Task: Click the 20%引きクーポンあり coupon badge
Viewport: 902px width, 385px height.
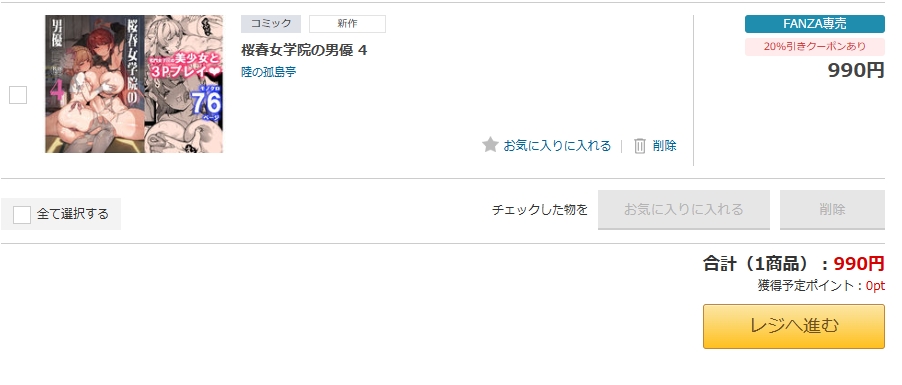Action: coord(815,47)
